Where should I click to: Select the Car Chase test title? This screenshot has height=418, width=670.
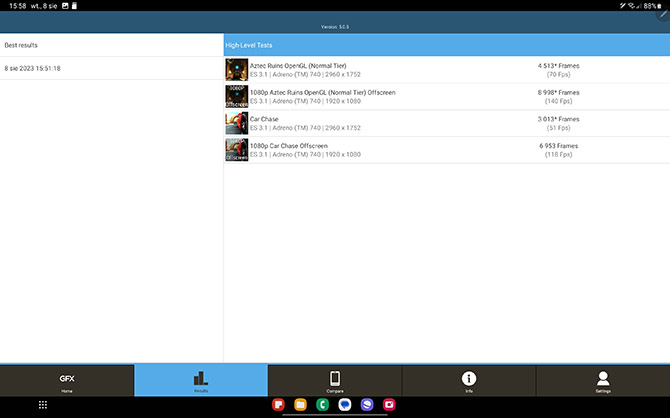click(x=264, y=119)
